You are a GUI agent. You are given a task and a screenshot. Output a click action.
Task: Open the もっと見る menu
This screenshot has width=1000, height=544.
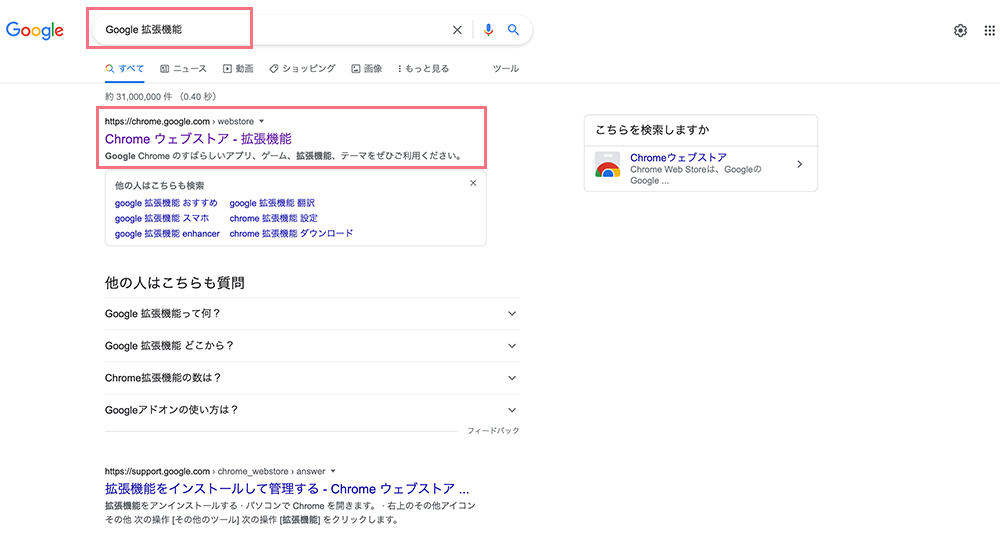(x=423, y=69)
